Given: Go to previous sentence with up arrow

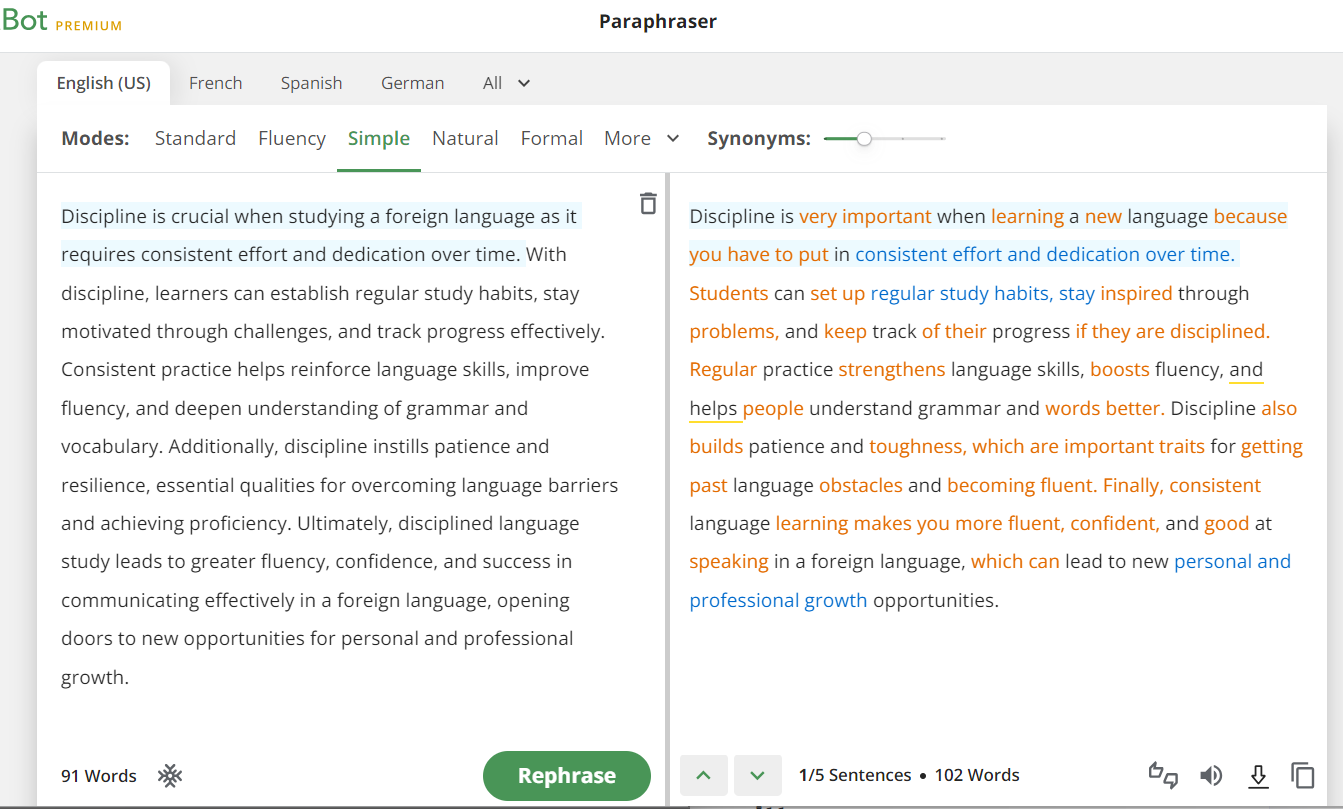Looking at the screenshot, I should pyautogui.click(x=704, y=775).
